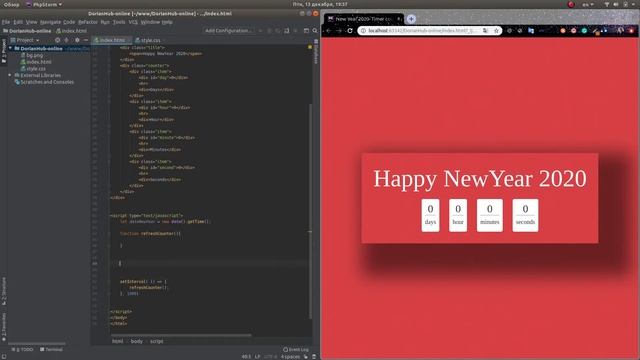640x360 pixels.
Task: Click the lock read-only icon in status bar
Action: pyautogui.click(x=306, y=357)
